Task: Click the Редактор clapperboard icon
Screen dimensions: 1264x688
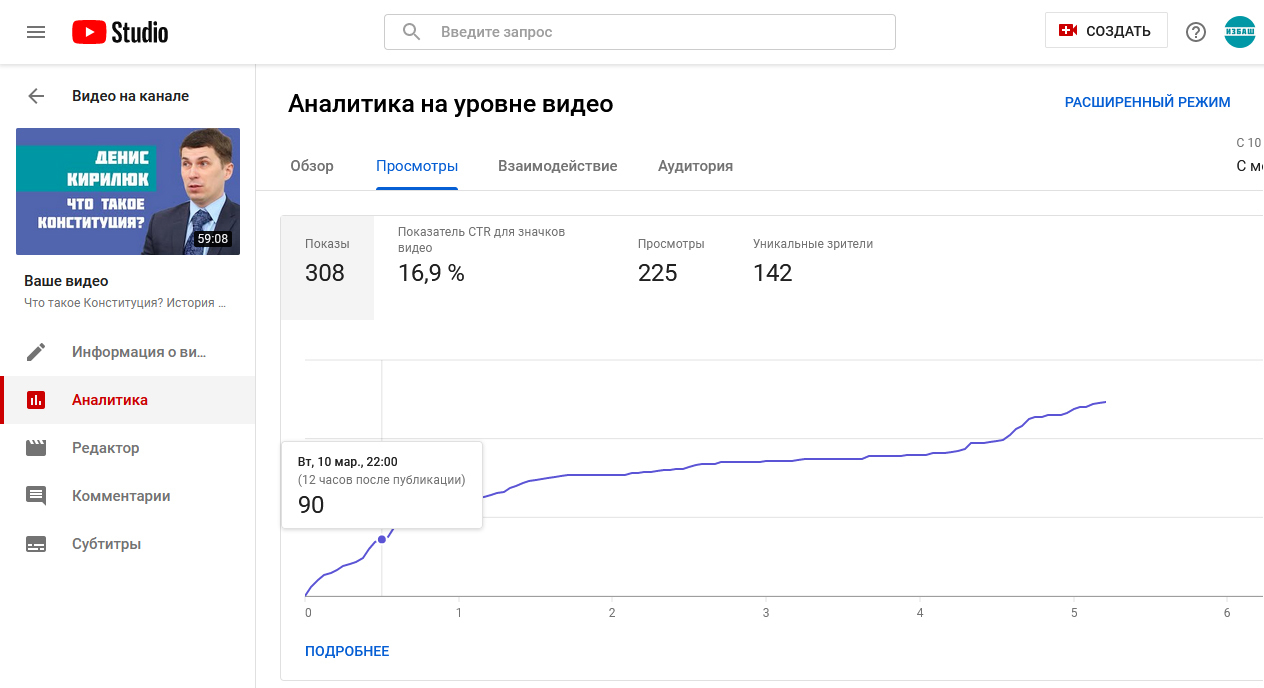Action: click(36, 448)
